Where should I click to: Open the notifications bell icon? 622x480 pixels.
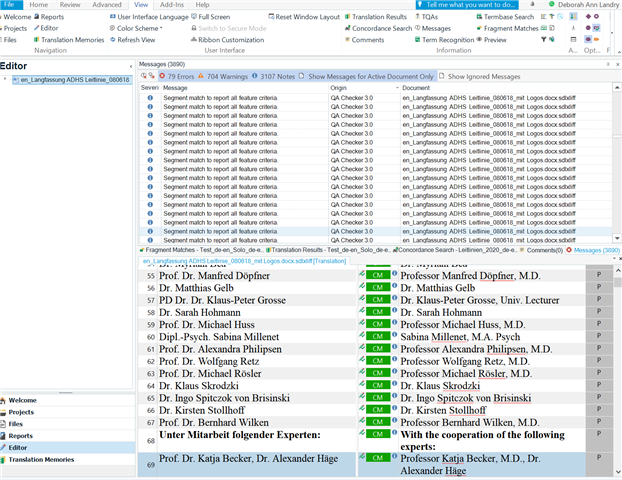(532, 4)
